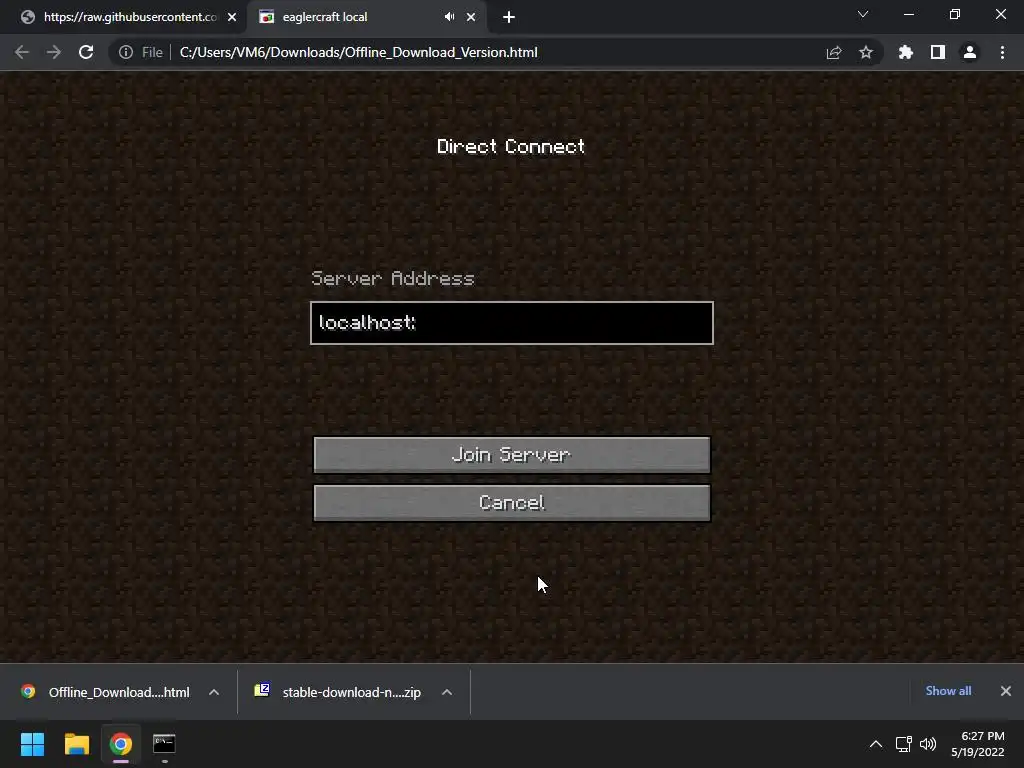Image resolution: width=1024 pixels, height=768 pixels.
Task: Click the Join Server button
Action: 512,455
